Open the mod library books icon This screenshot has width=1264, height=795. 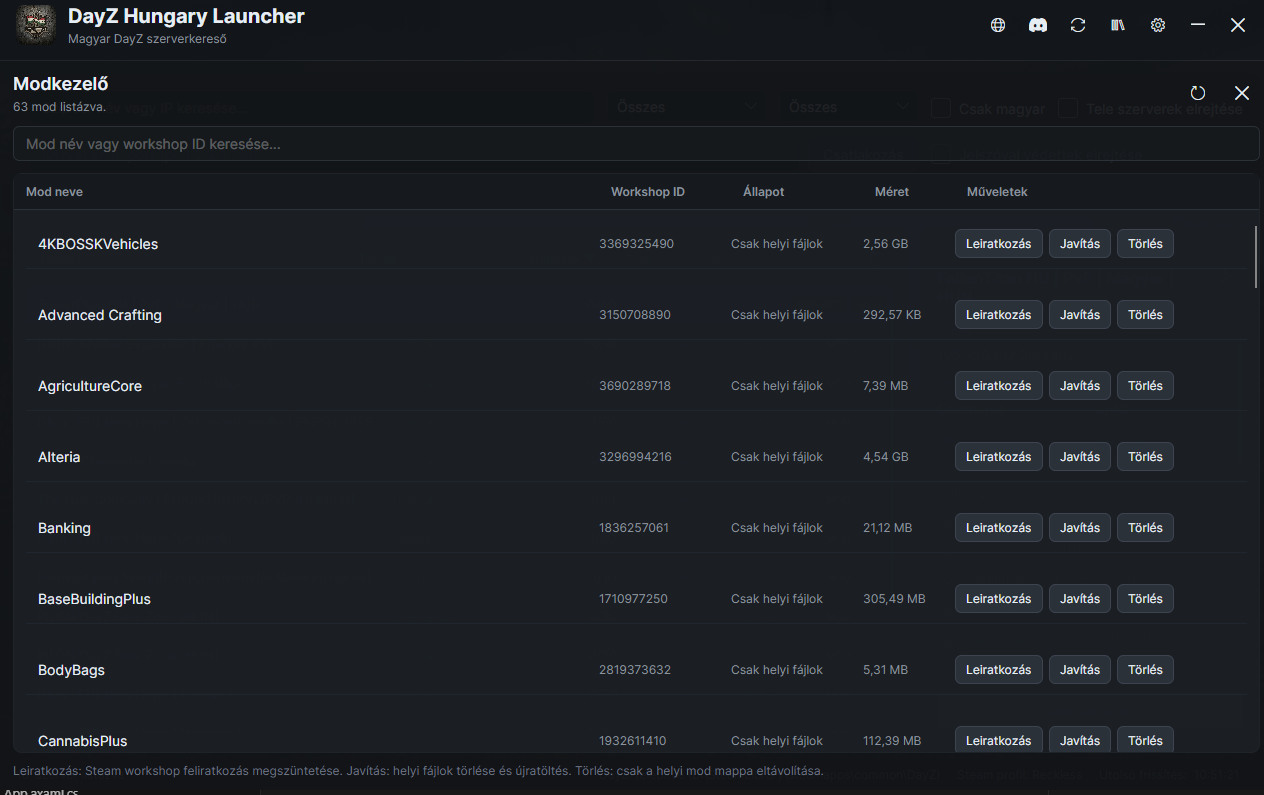coord(1118,26)
